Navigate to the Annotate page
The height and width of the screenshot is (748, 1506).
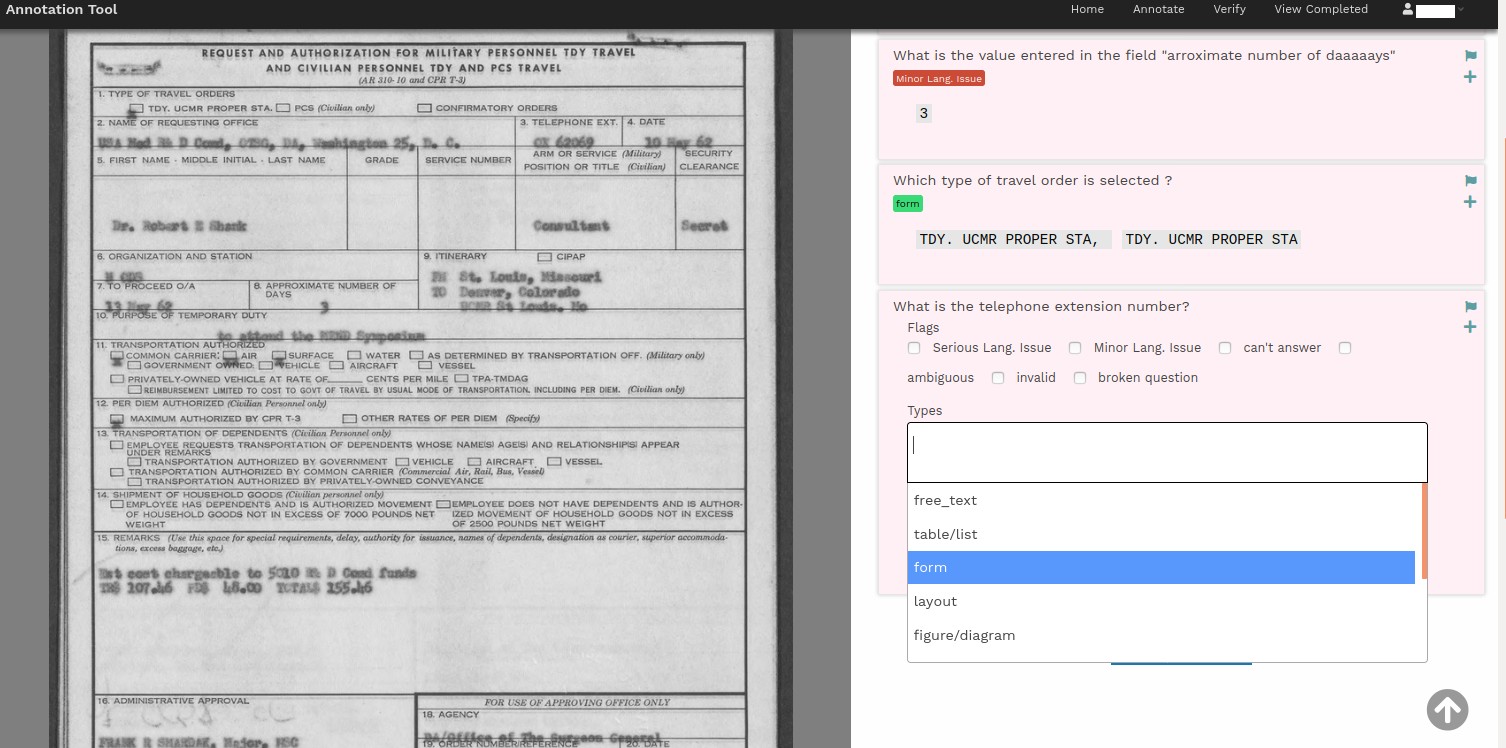pyautogui.click(x=1158, y=9)
